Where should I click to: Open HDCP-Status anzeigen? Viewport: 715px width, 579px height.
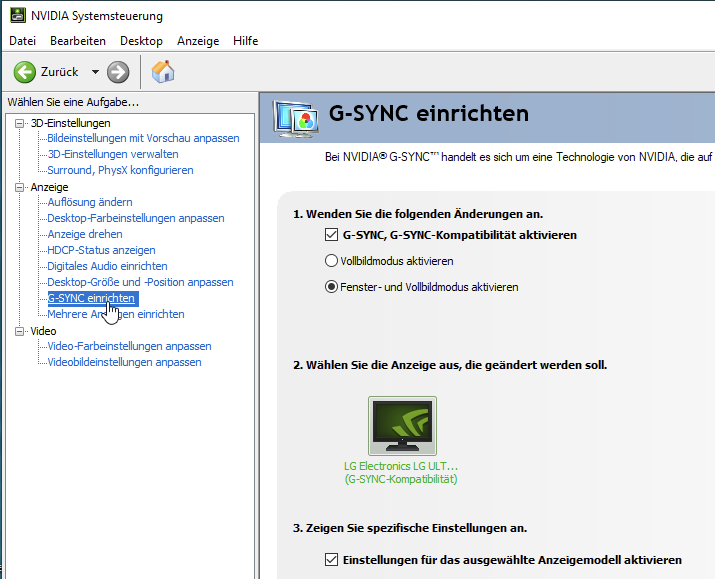pyautogui.click(x=101, y=250)
